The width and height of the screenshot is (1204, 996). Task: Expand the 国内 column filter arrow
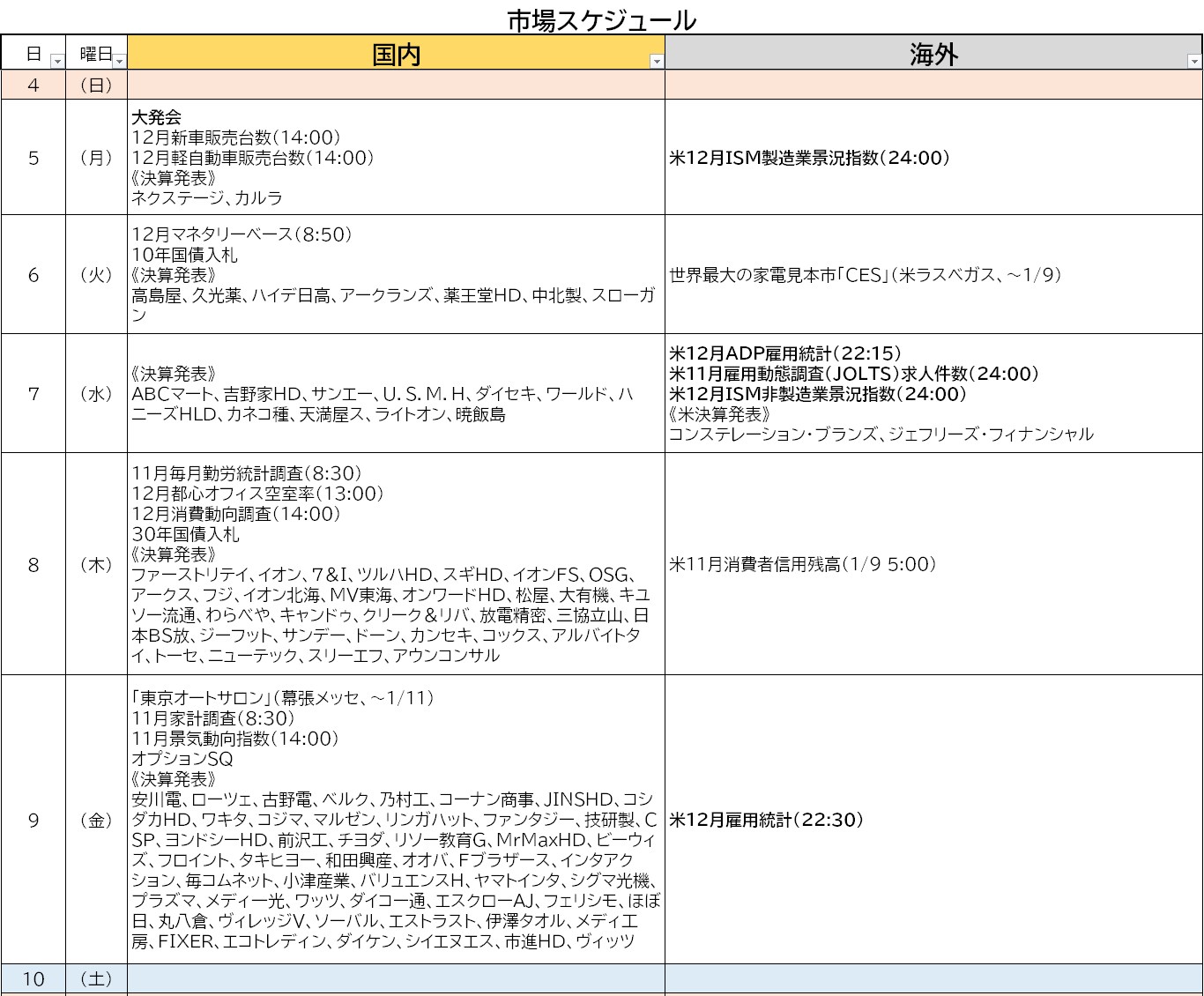pos(656,62)
